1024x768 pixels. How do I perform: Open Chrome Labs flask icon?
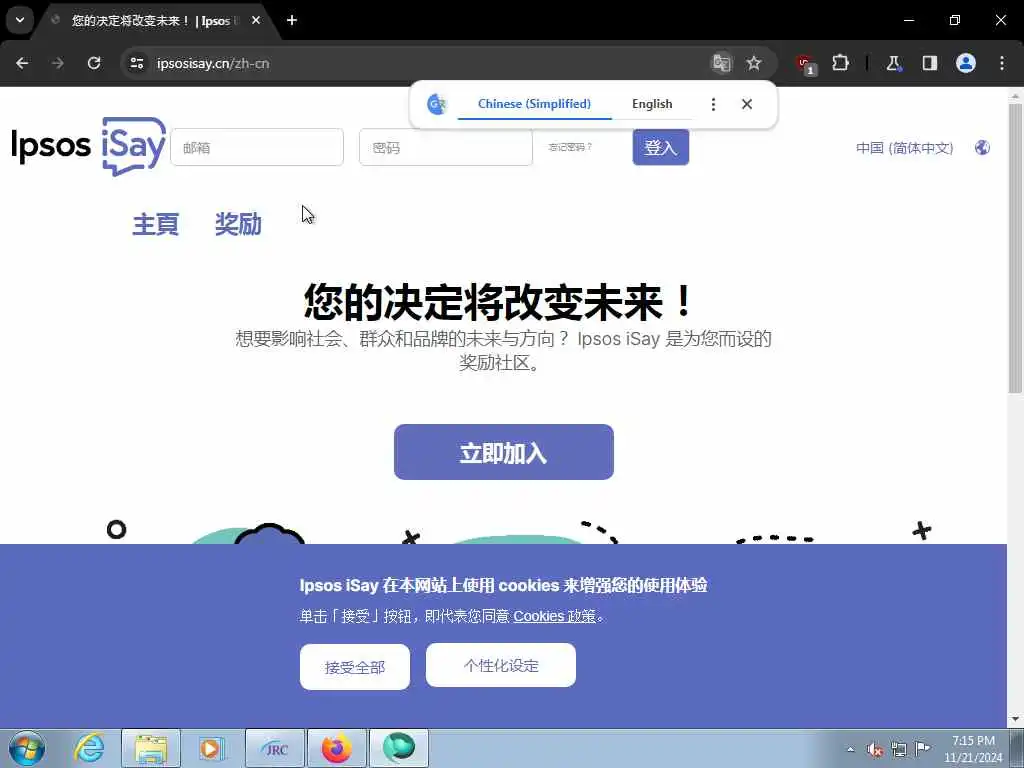coord(893,63)
